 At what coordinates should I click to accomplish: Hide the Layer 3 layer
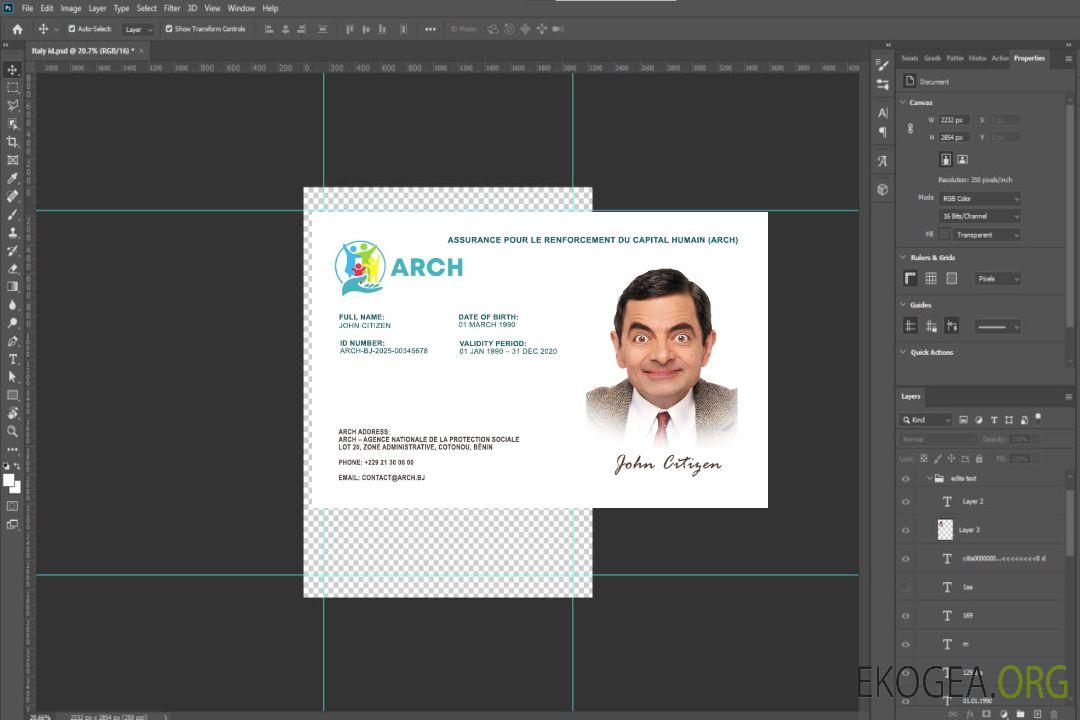click(x=906, y=530)
